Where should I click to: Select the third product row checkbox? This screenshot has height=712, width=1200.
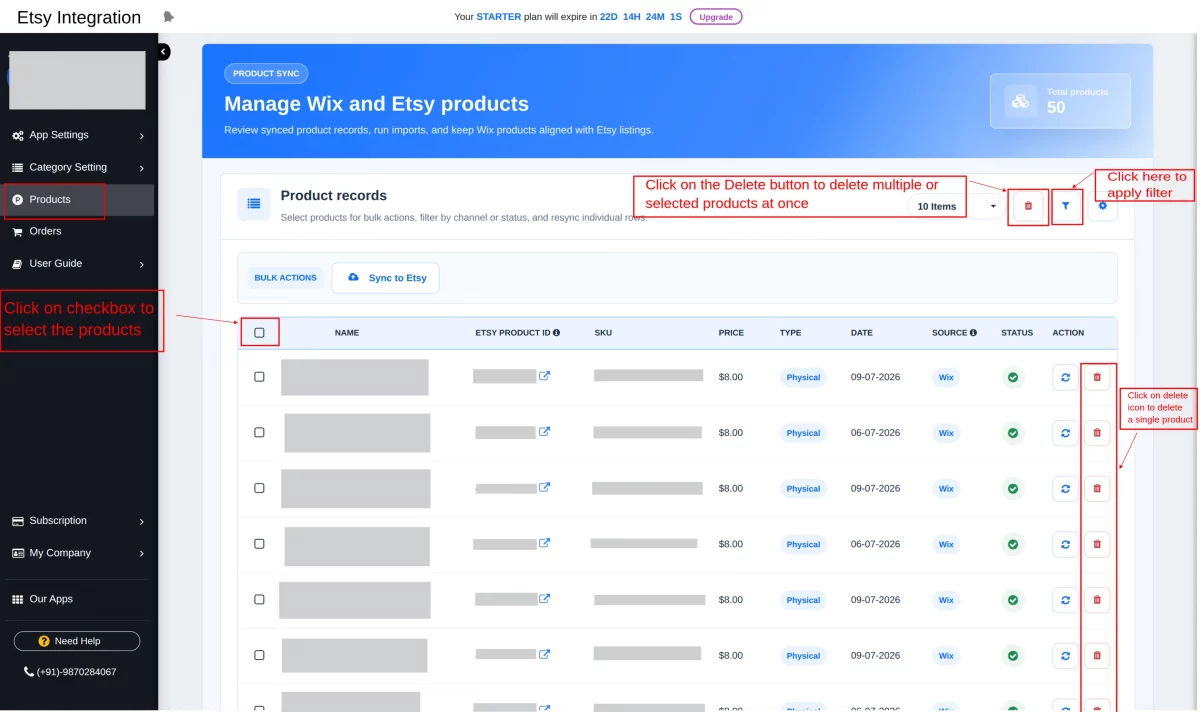[x=259, y=489]
